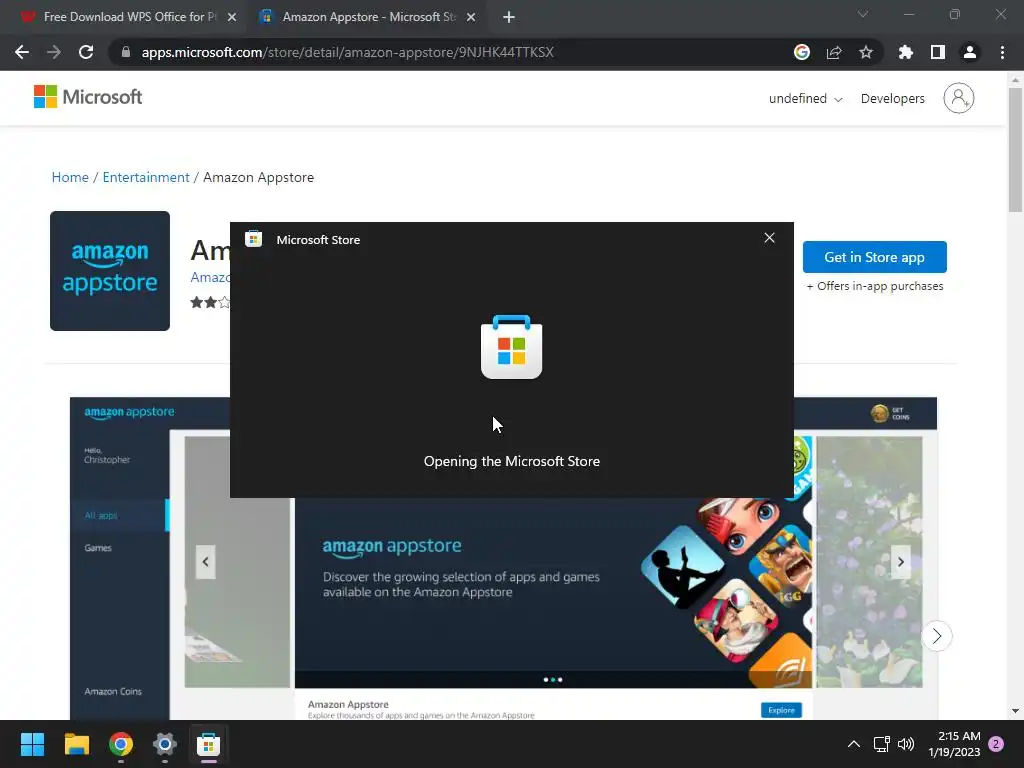
Task: Open Entertainment breadcrumb link
Action: [x=146, y=177]
